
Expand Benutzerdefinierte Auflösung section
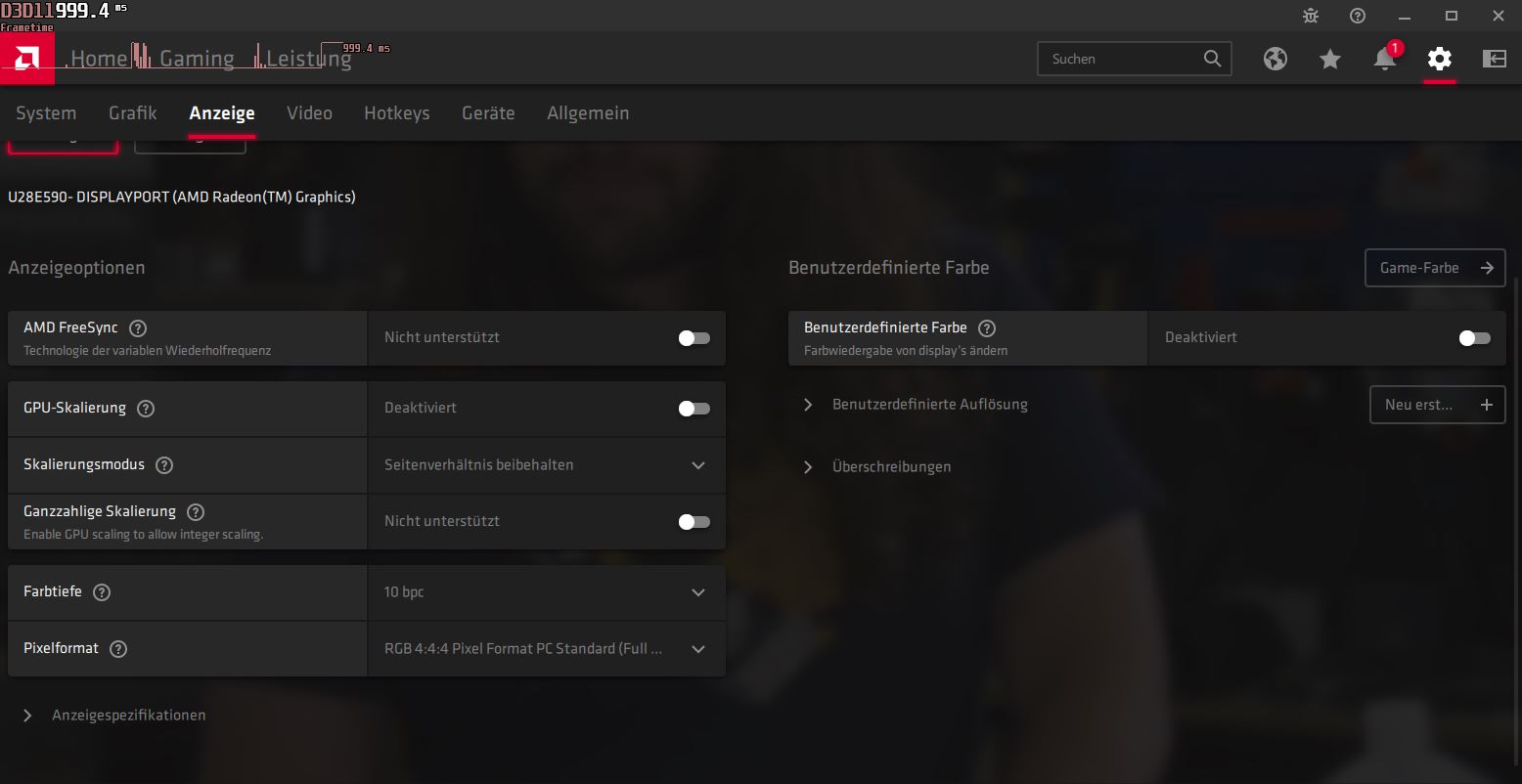916,405
